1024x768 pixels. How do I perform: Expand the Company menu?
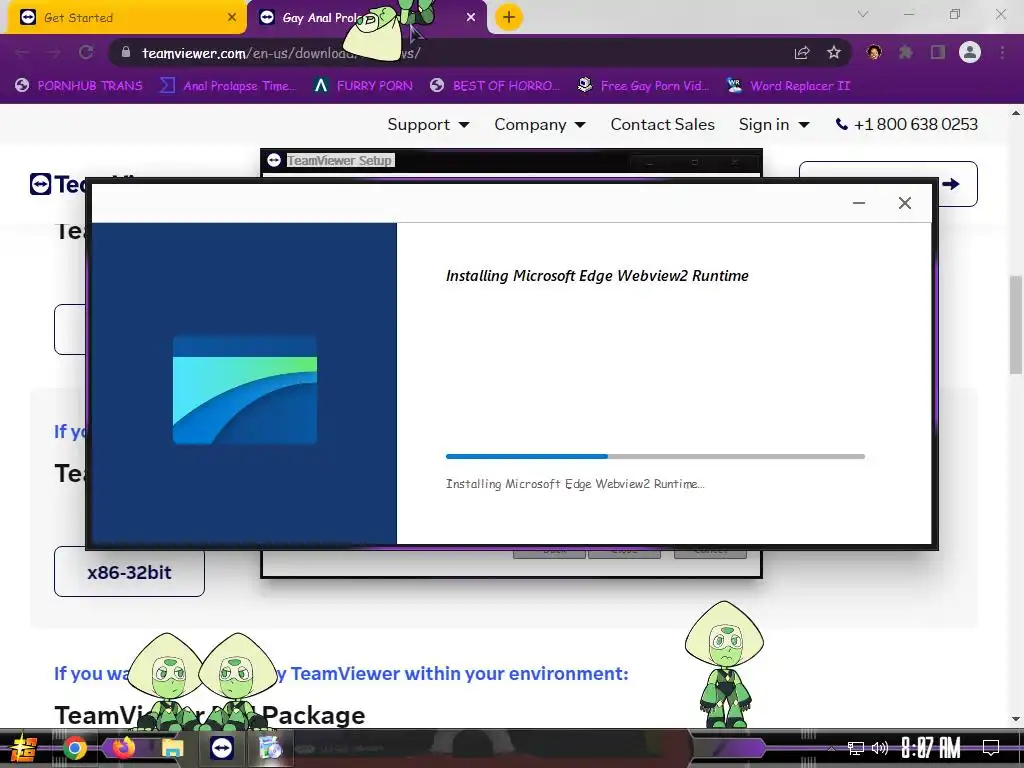539,124
